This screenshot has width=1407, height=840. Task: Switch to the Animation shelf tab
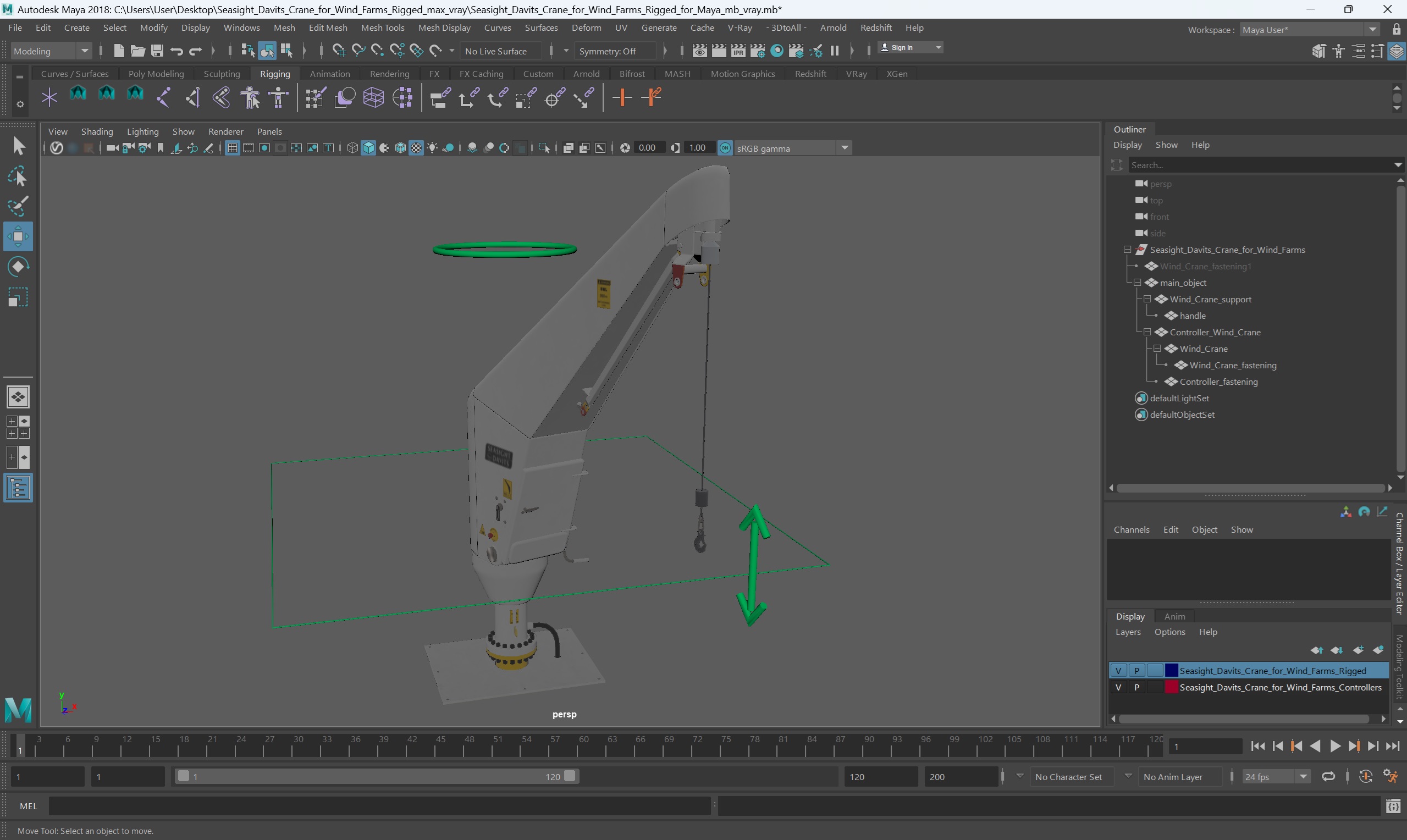[x=330, y=74]
